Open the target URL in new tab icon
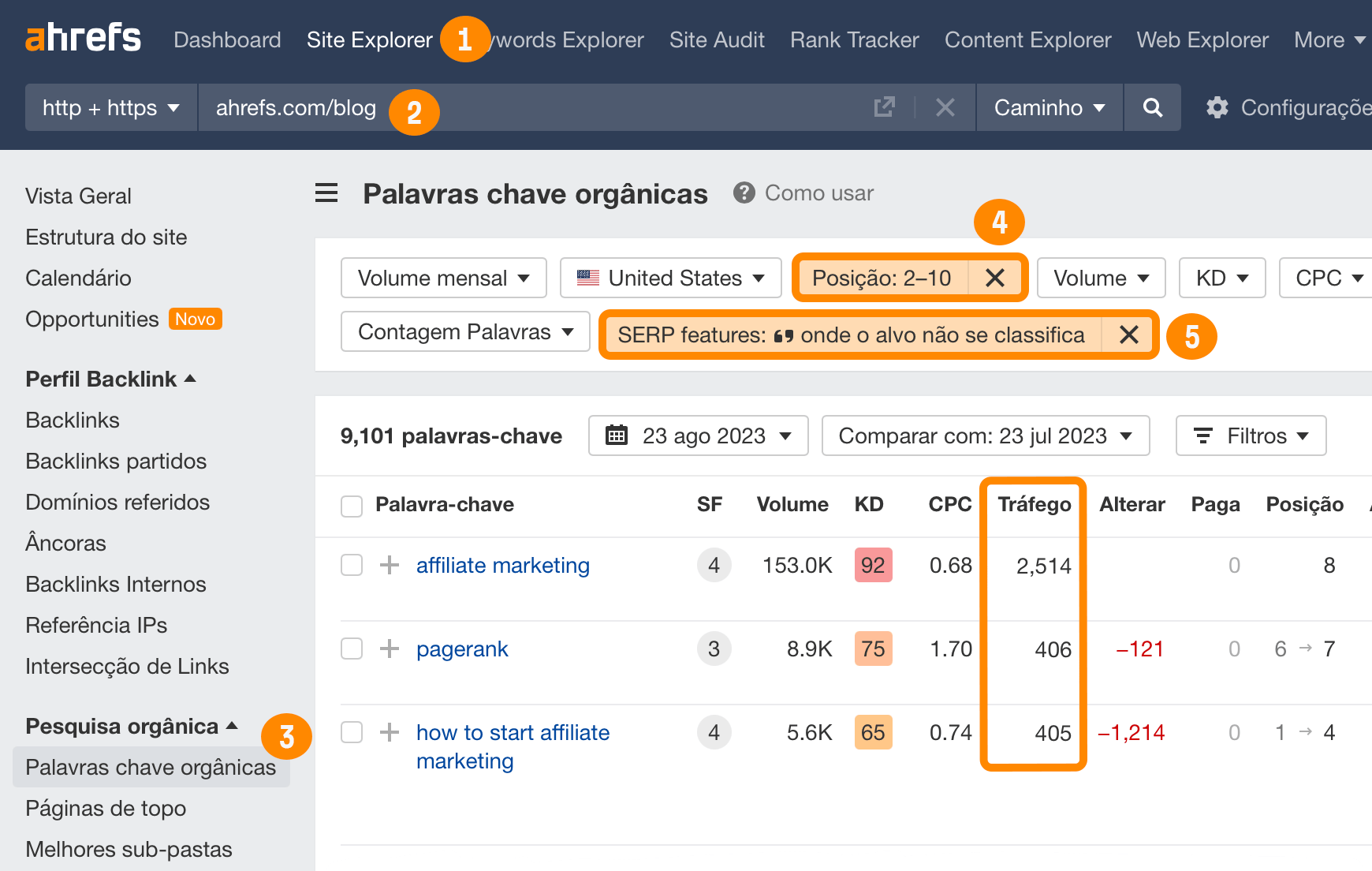 [885, 107]
